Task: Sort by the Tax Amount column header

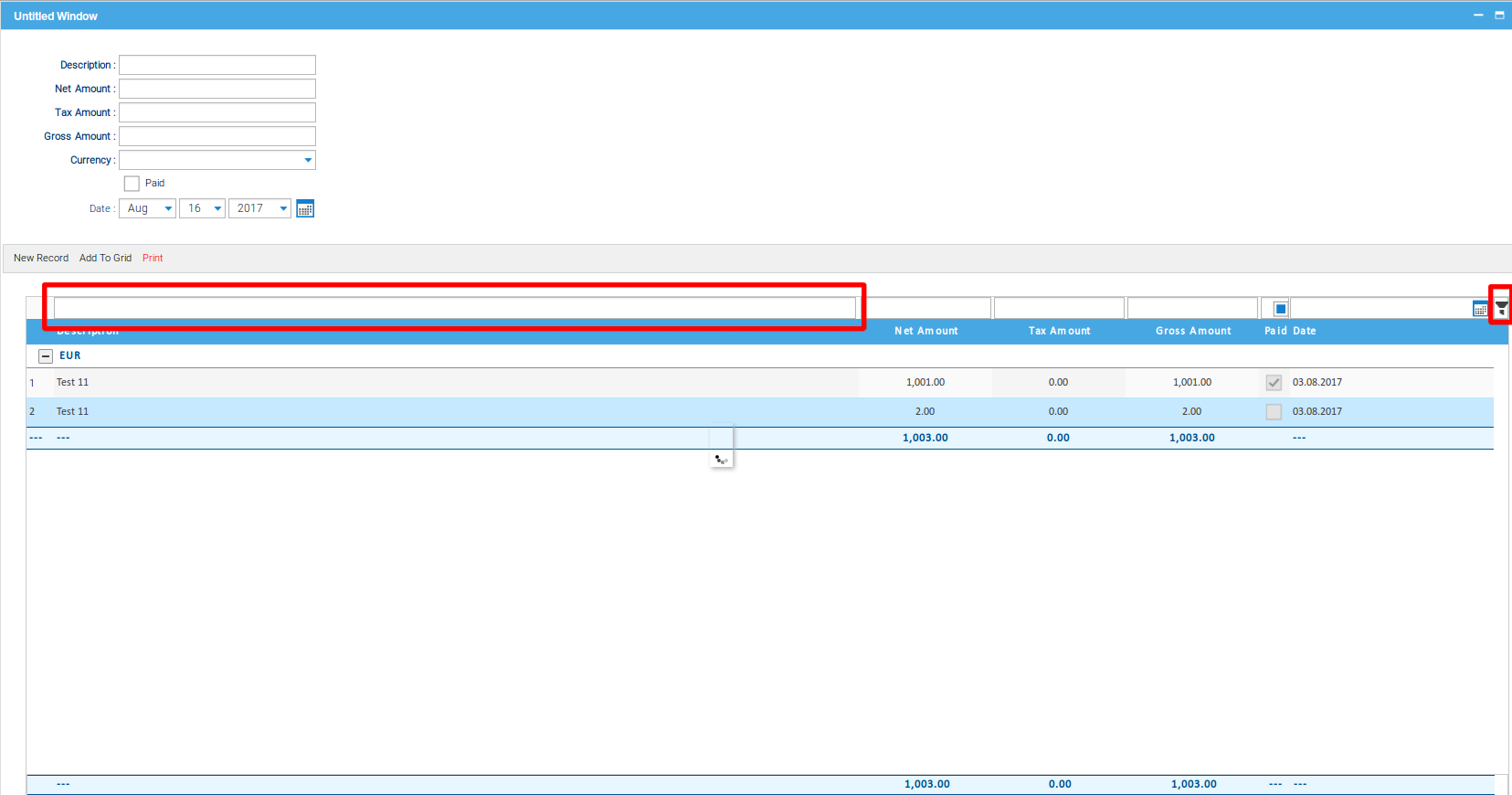Action: pos(1060,331)
